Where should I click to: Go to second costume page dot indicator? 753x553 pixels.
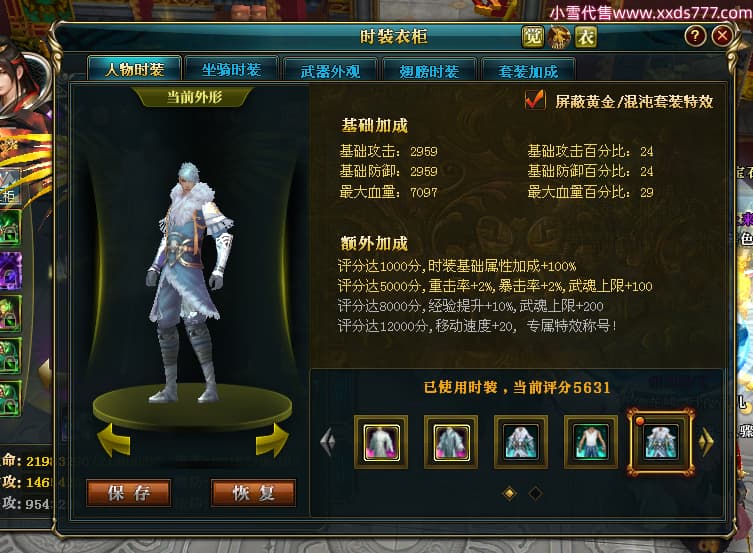(535, 493)
